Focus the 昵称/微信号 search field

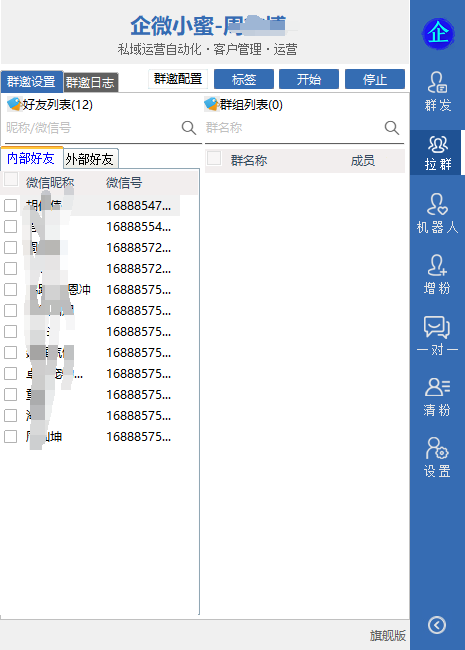pyautogui.click(x=92, y=128)
